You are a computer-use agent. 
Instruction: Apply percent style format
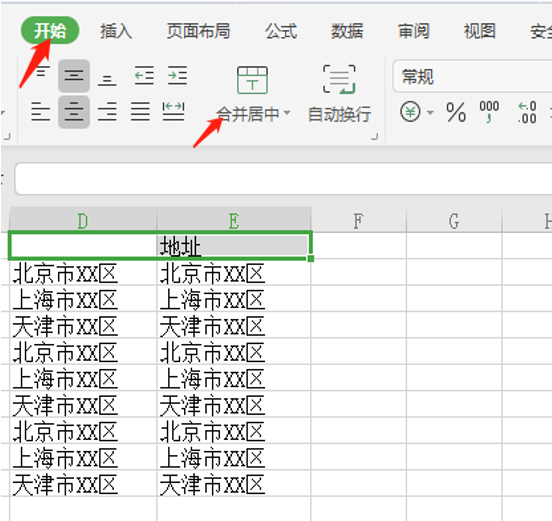click(456, 112)
